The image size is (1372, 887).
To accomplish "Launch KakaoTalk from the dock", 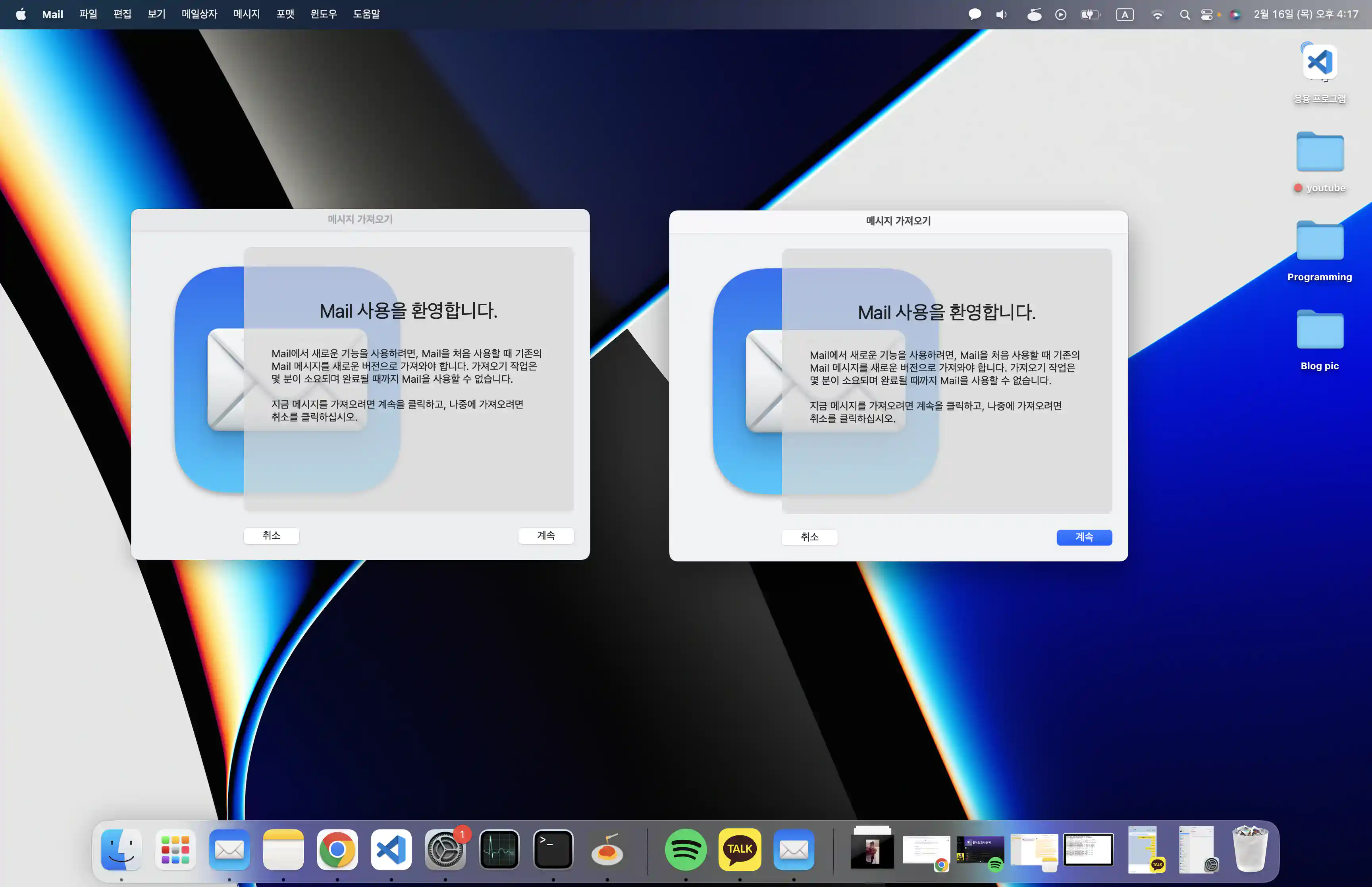I will coord(739,850).
